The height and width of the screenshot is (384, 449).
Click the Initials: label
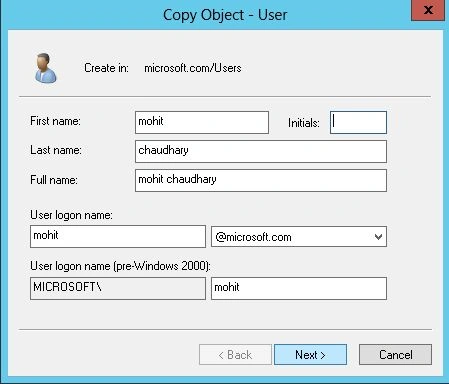click(304, 123)
